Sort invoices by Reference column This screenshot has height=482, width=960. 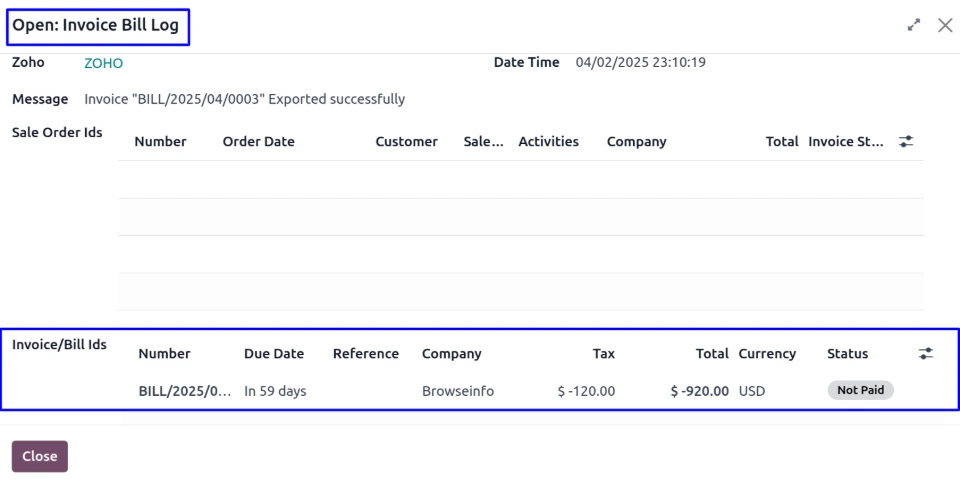pyautogui.click(x=365, y=354)
